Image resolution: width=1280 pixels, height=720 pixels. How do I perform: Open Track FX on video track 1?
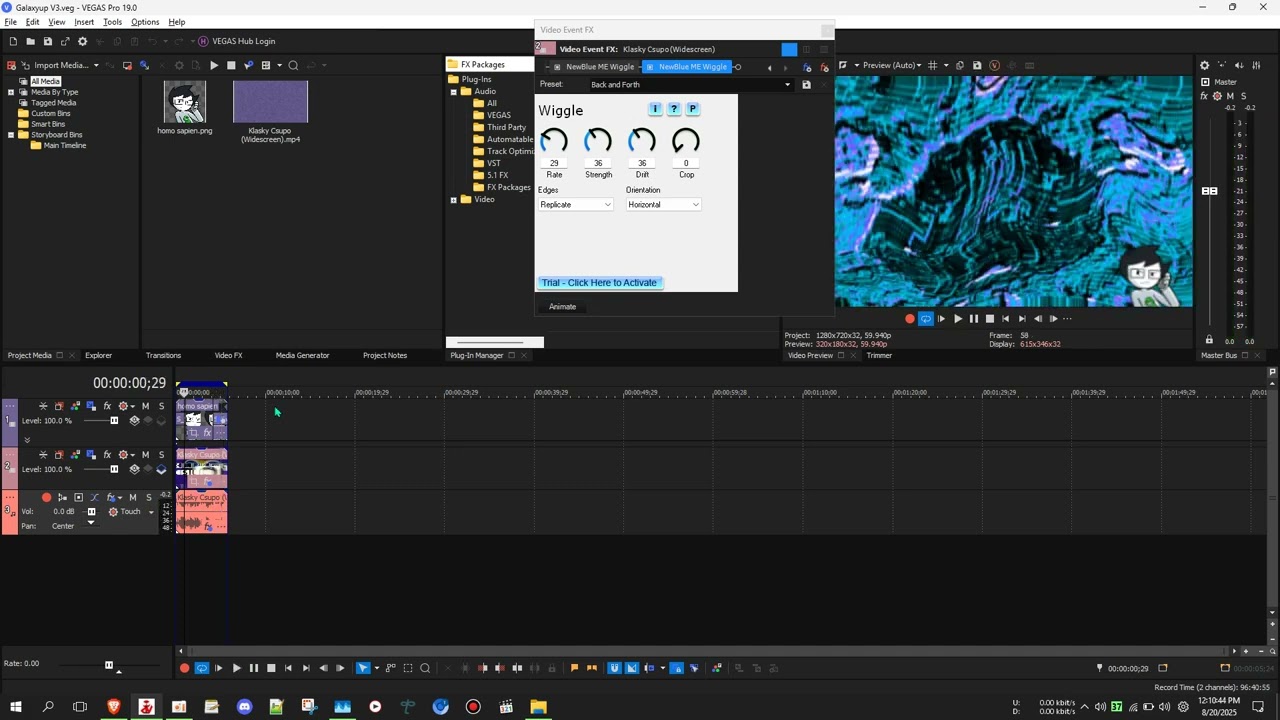(107, 406)
